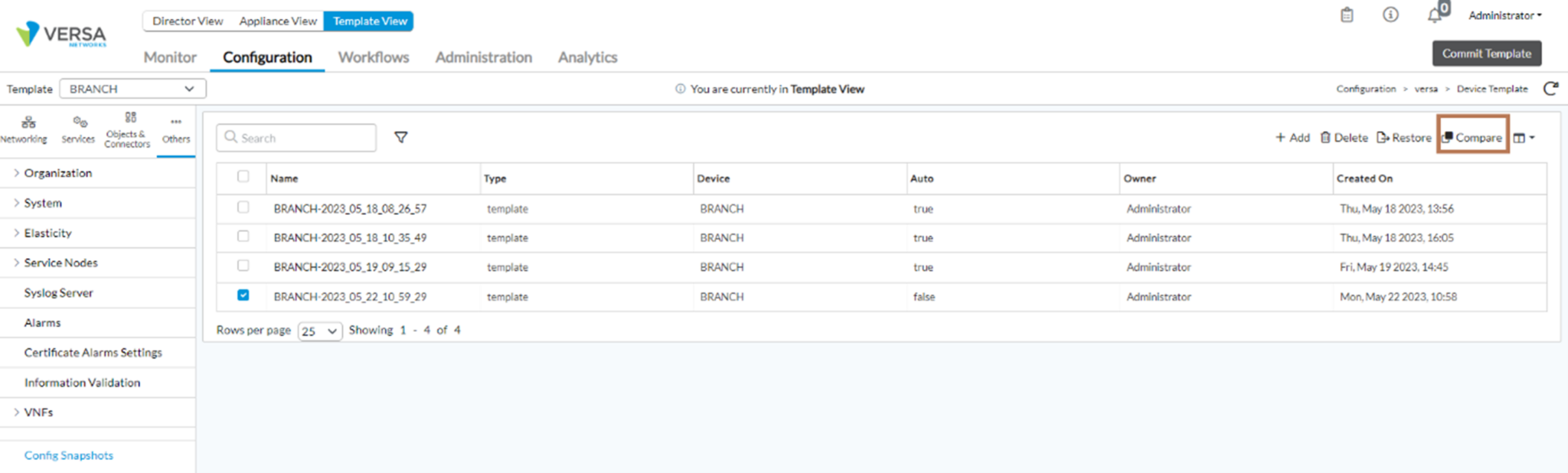The width and height of the screenshot is (1568, 473).
Task: Open the Rows per page dropdown
Action: tap(319, 331)
